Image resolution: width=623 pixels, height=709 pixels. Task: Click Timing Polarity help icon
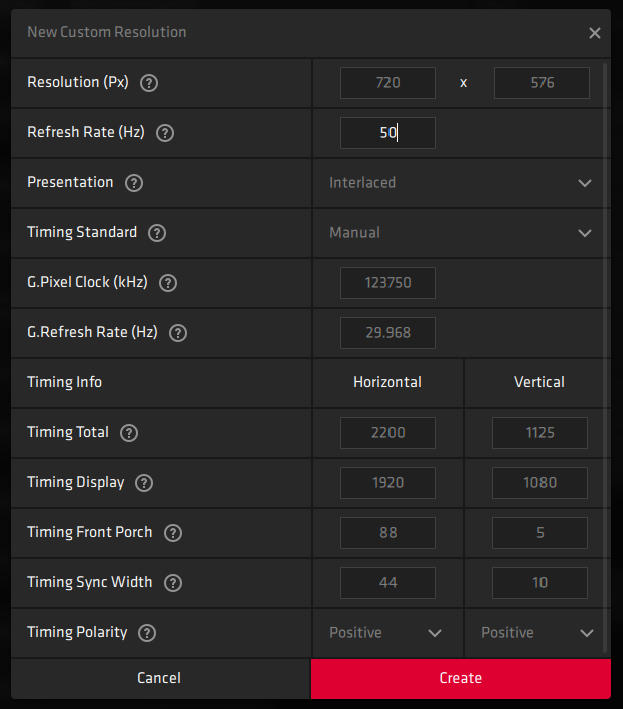click(x=147, y=633)
